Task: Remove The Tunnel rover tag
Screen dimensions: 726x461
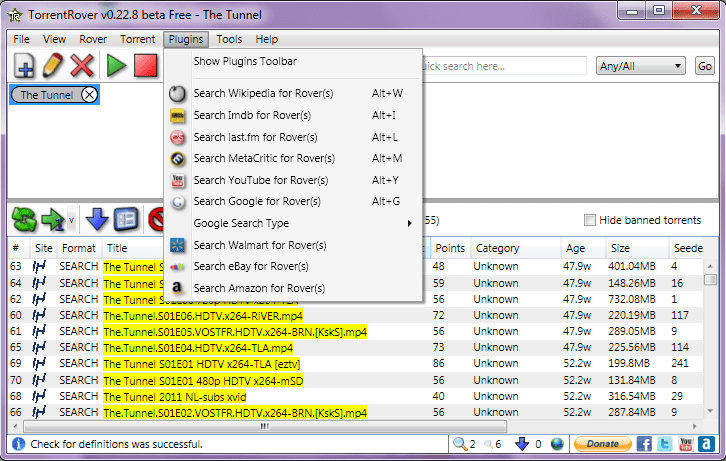Action: click(89, 95)
